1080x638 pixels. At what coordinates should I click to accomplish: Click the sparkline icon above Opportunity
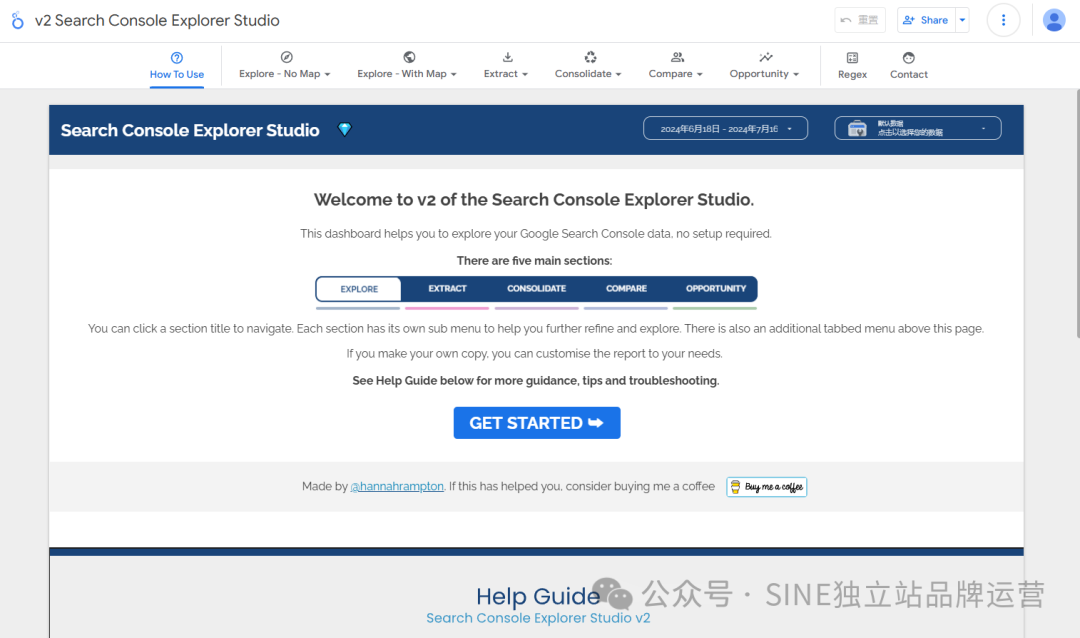tap(766, 57)
